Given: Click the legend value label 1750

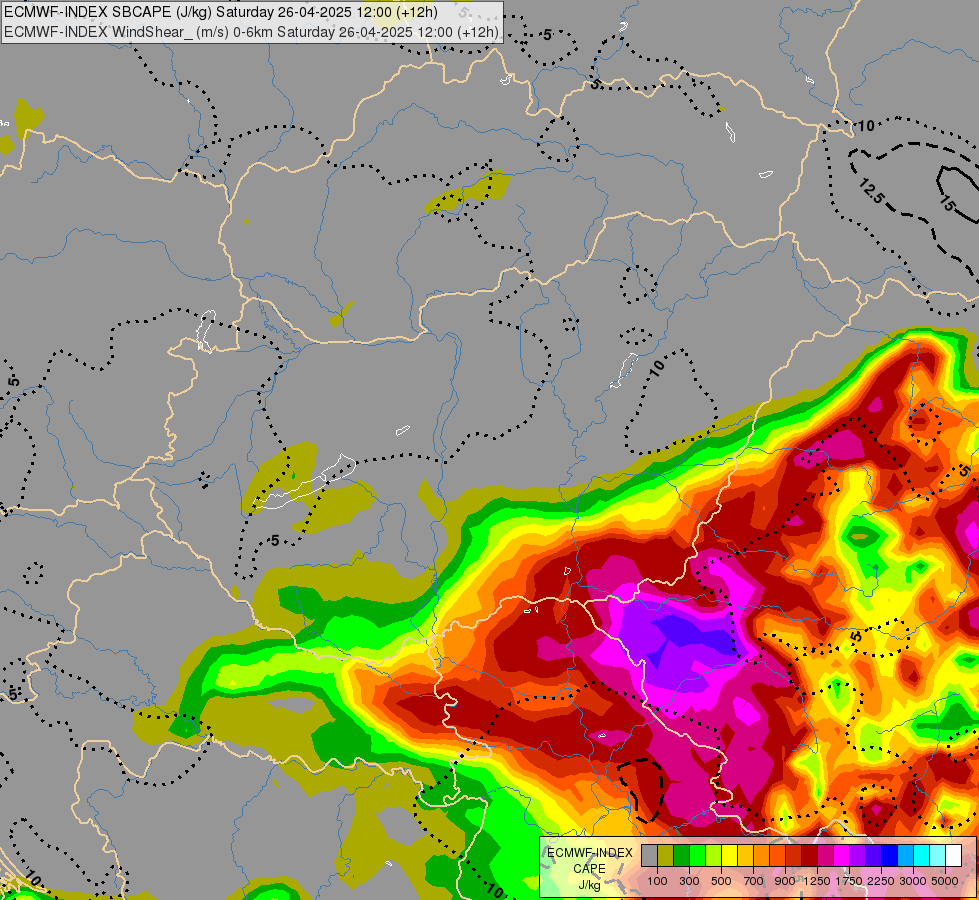Looking at the screenshot, I should (849, 881).
